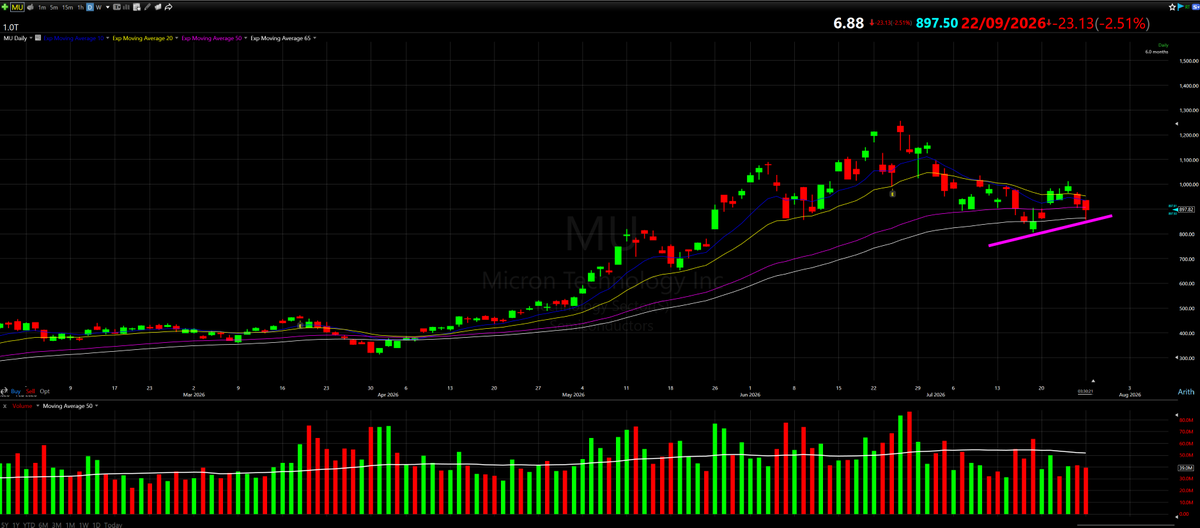
Task: Click the Aug 2026 time axis label
Action: point(1130,395)
